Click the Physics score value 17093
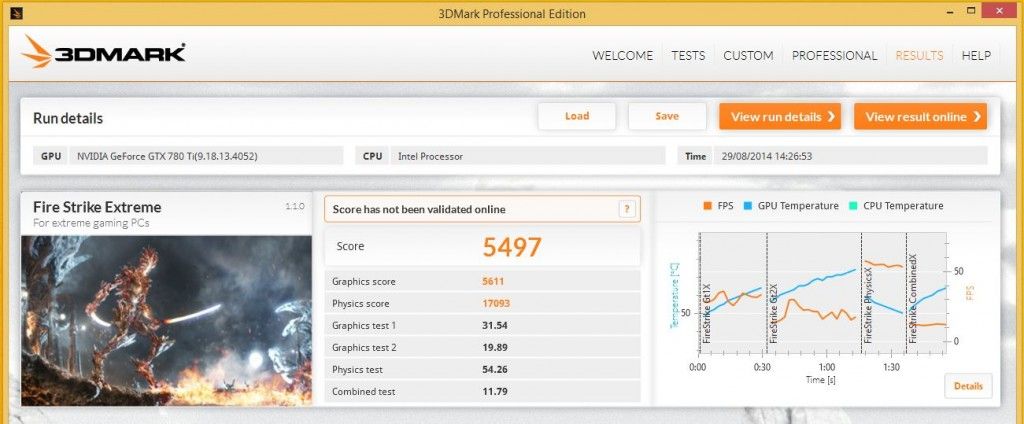This screenshot has height=424, width=1024. 496,304
